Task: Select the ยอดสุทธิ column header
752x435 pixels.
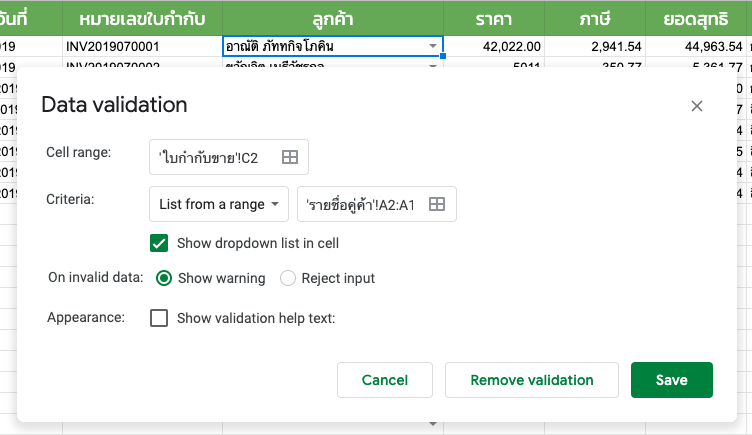Action: 696,19
